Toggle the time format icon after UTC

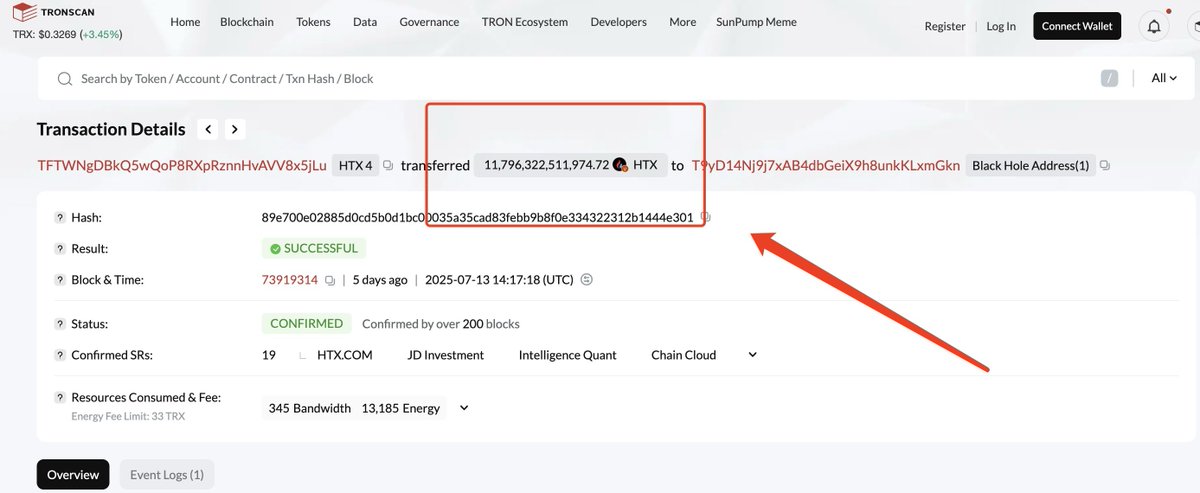pos(587,280)
